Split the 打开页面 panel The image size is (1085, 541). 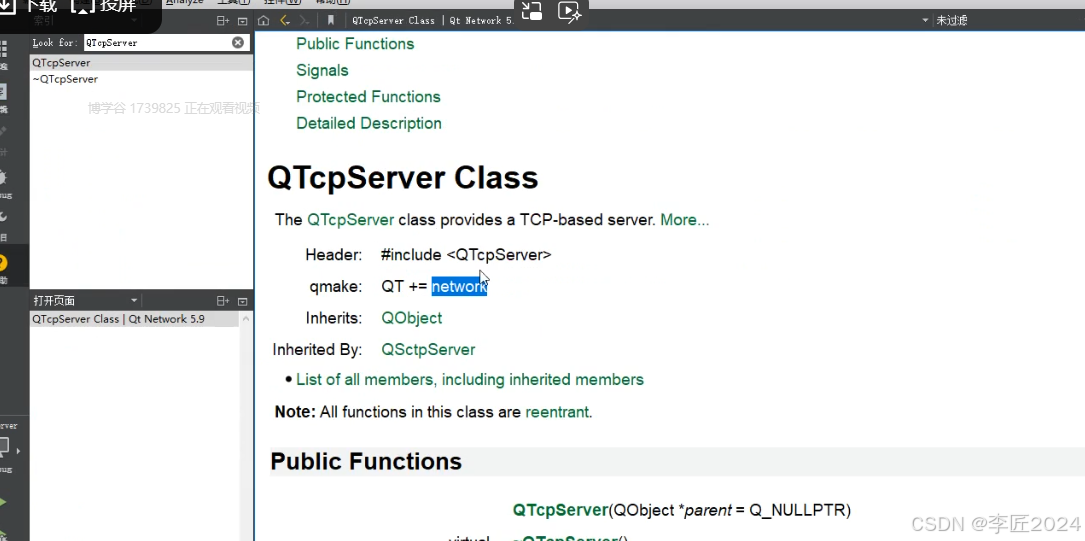pos(223,301)
